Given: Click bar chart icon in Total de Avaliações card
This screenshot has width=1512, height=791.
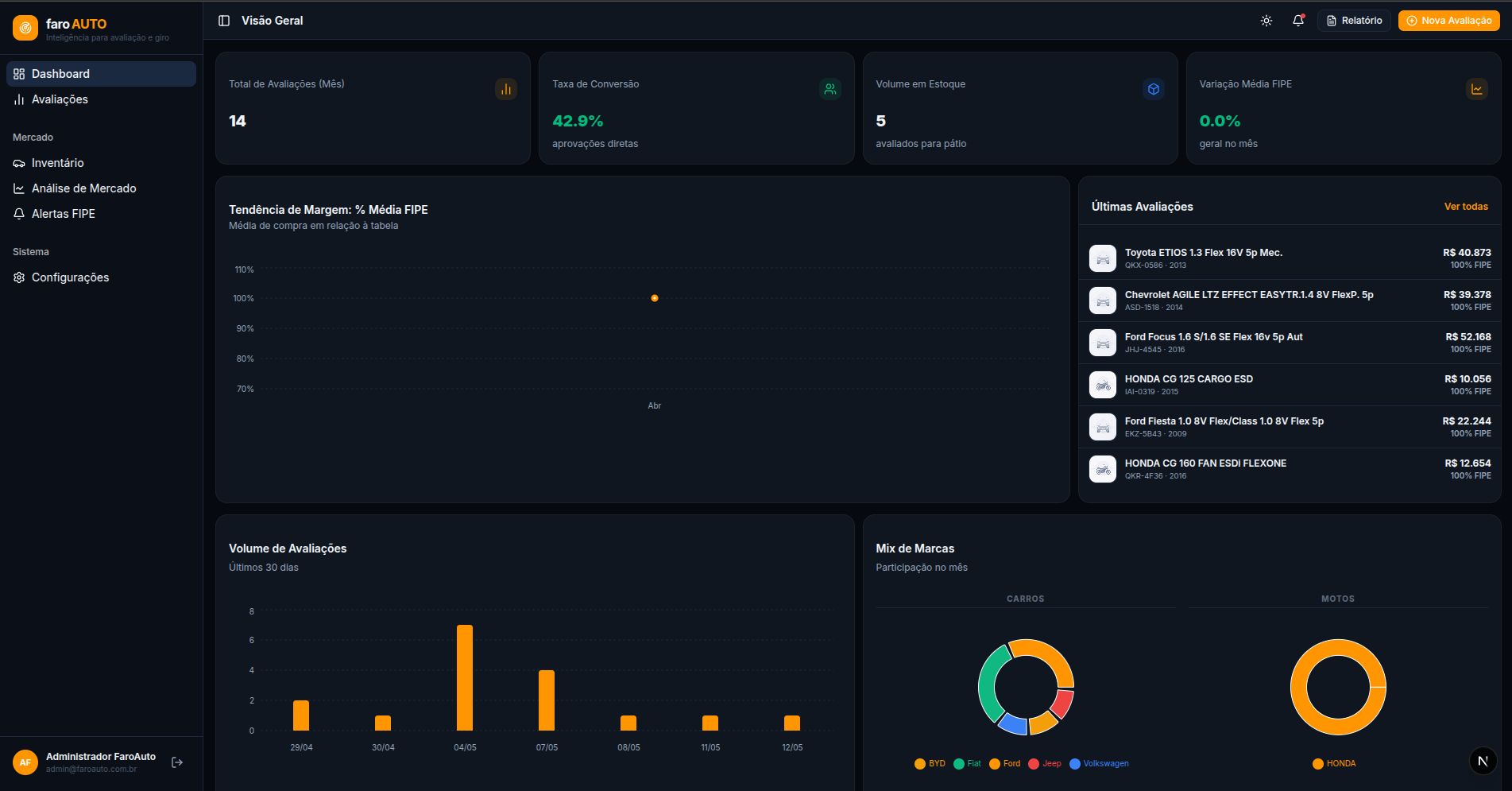Looking at the screenshot, I should pyautogui.click(x=506, y=89).
